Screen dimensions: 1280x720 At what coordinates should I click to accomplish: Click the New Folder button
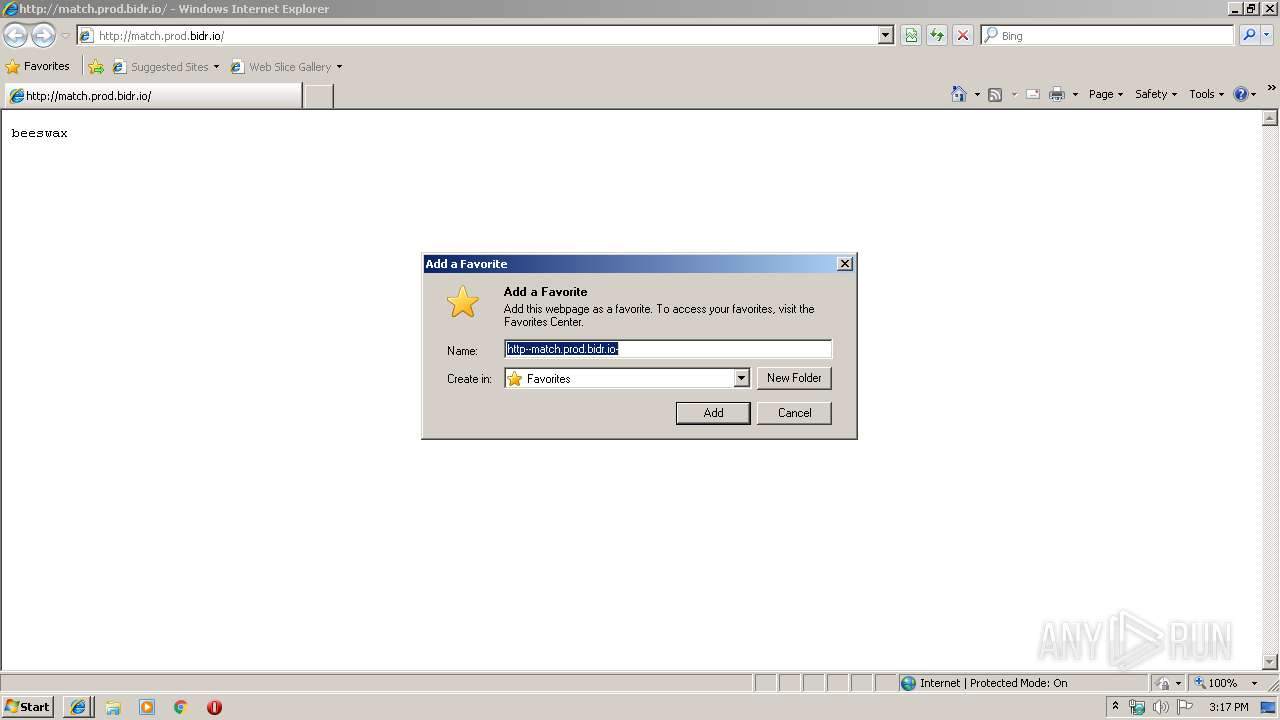click(x=794, y=378)
